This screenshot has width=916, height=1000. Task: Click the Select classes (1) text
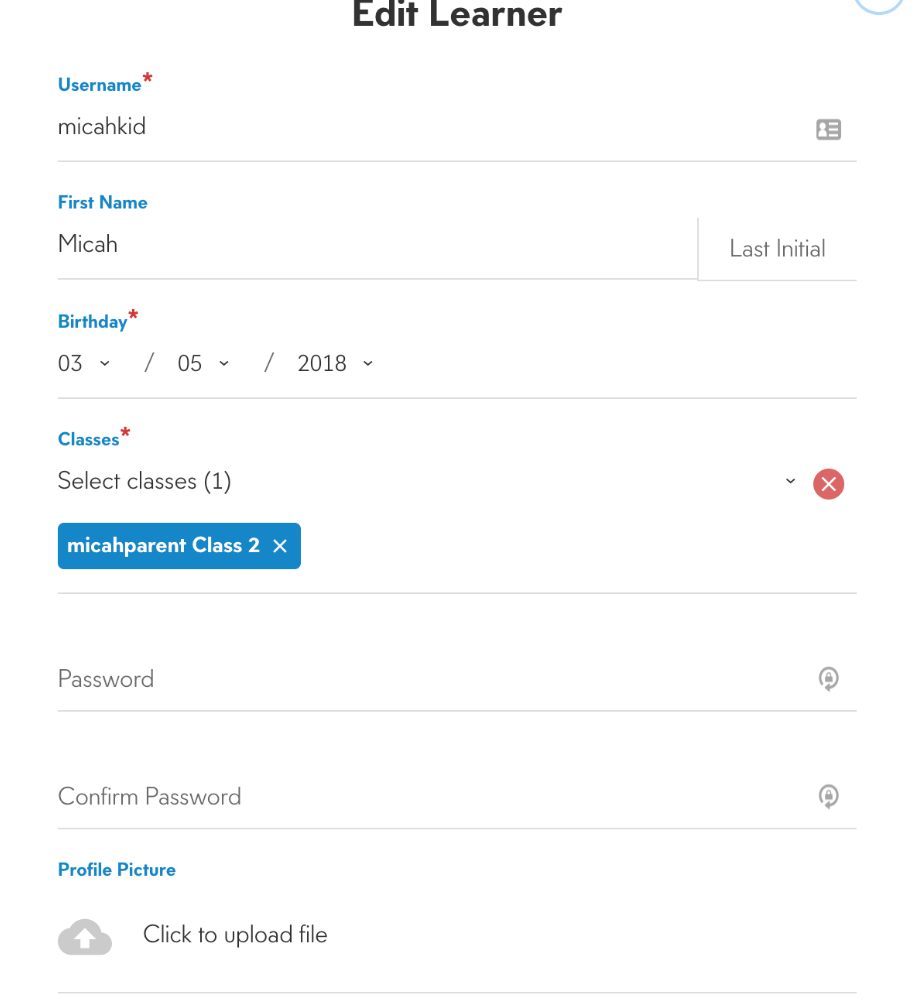pyautogui.click(x=144, y=481)
